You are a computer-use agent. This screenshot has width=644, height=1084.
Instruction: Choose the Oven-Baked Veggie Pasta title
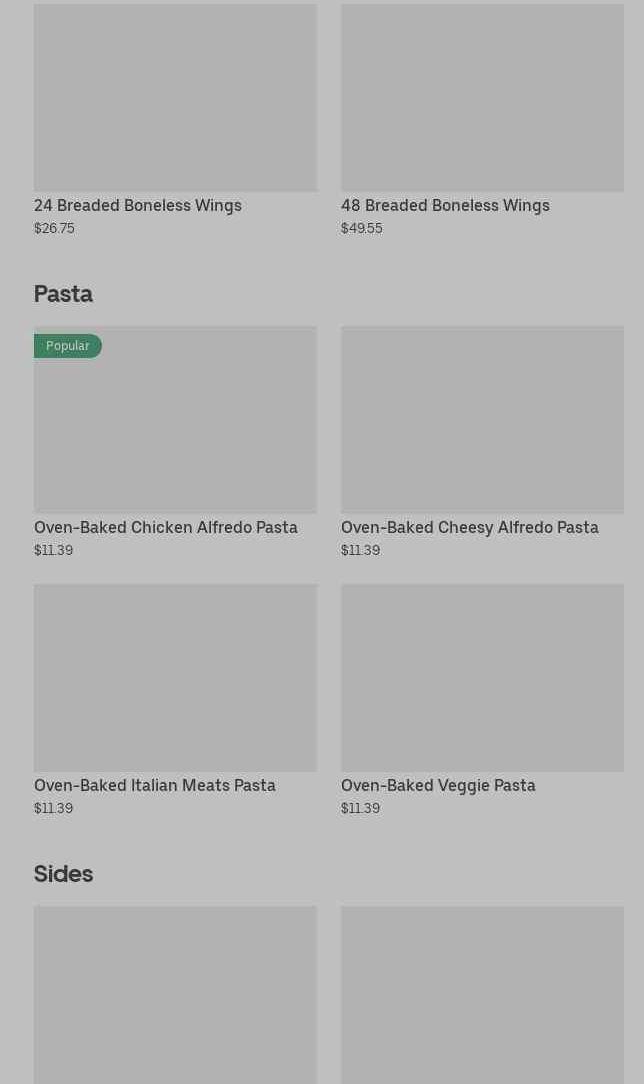point(438,785)
